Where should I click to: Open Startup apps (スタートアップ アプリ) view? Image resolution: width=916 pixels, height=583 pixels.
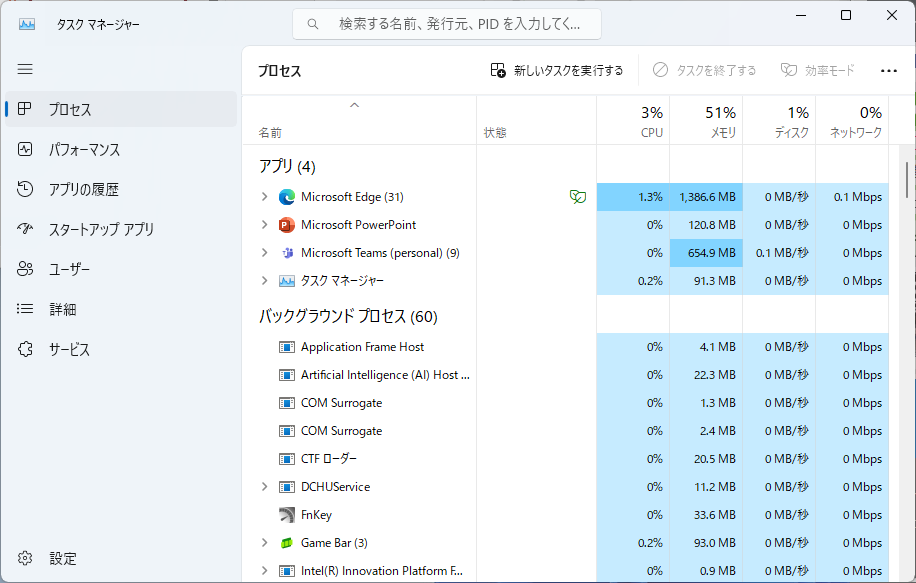click(x=25, y=229)
